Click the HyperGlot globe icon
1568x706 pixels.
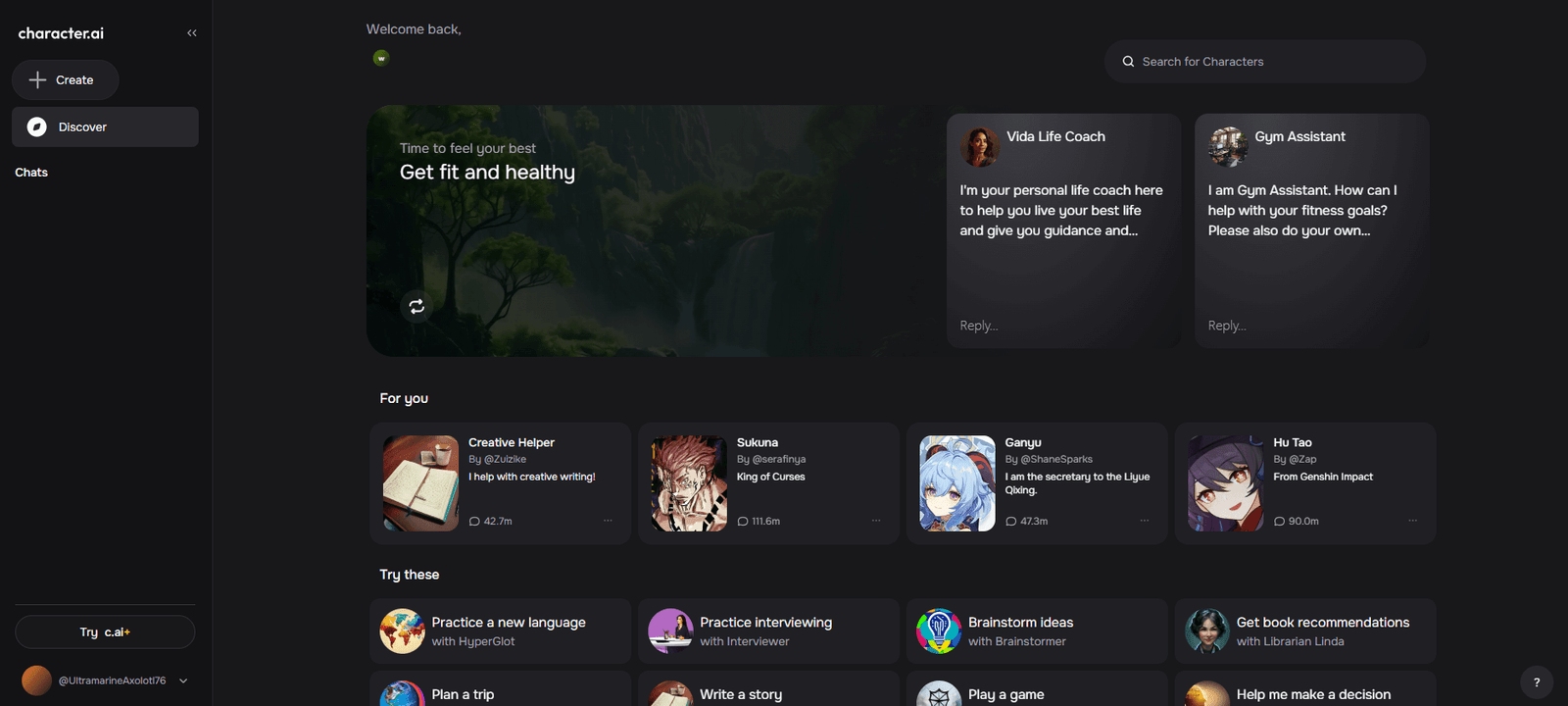pos(402,631)
